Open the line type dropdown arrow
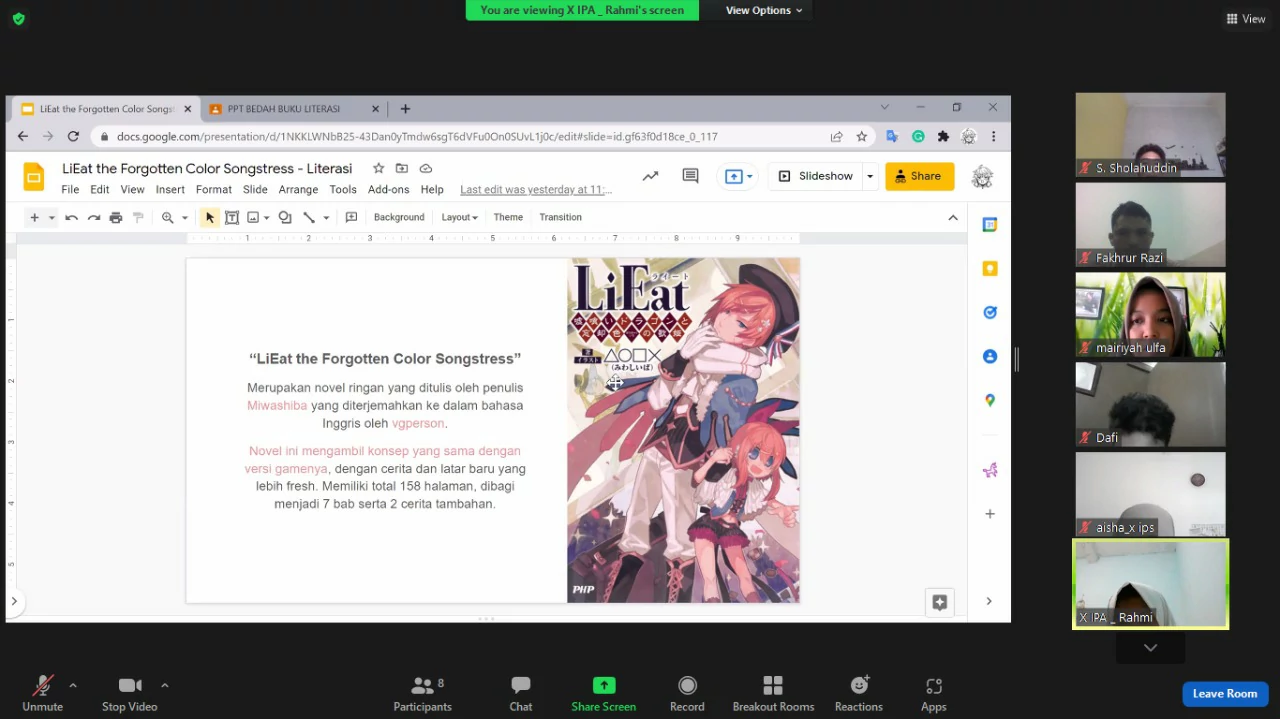The width and height of the screenshot is (1280, 719). [x=326, y=217]
